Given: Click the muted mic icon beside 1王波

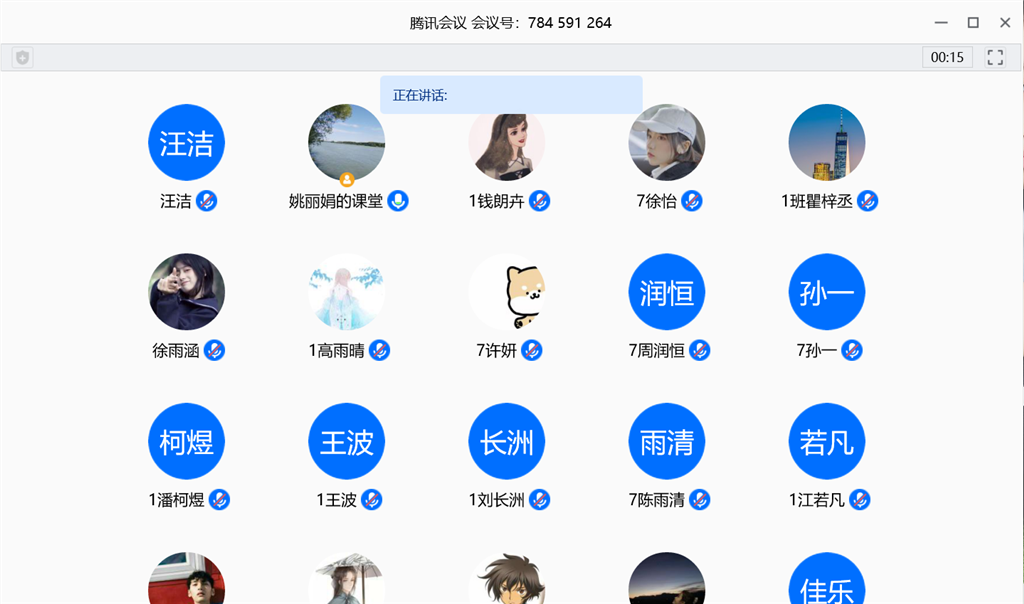Looking at the screenshot, I should pyautogui.click(x=372, y=500).
